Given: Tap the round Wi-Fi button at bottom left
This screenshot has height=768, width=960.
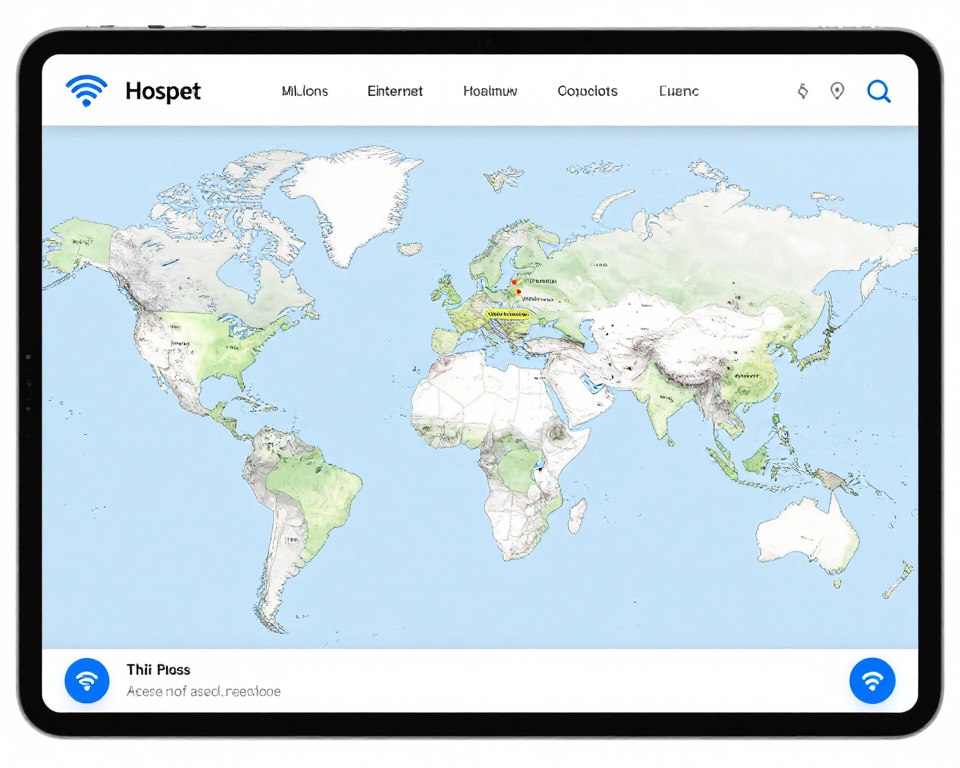Looking at the screenshot, I should coord(87,680).
